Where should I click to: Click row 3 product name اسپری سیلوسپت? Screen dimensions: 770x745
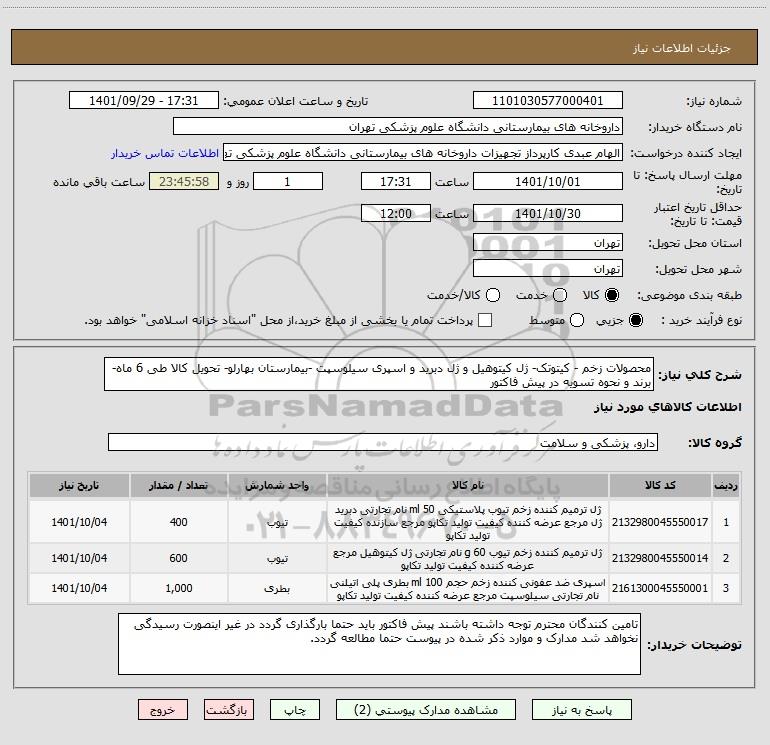(468, 589)
